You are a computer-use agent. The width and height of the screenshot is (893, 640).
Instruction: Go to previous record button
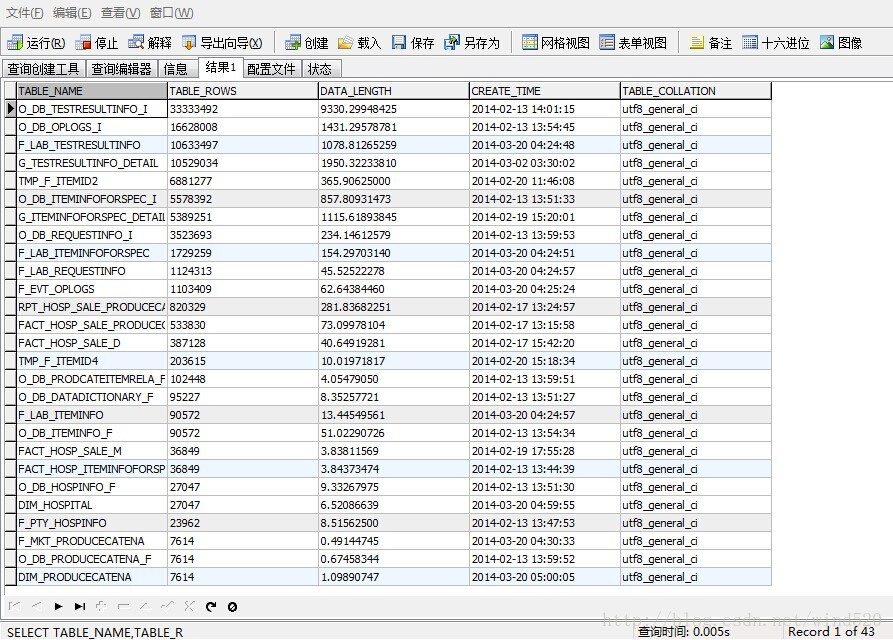coord(37,606)
